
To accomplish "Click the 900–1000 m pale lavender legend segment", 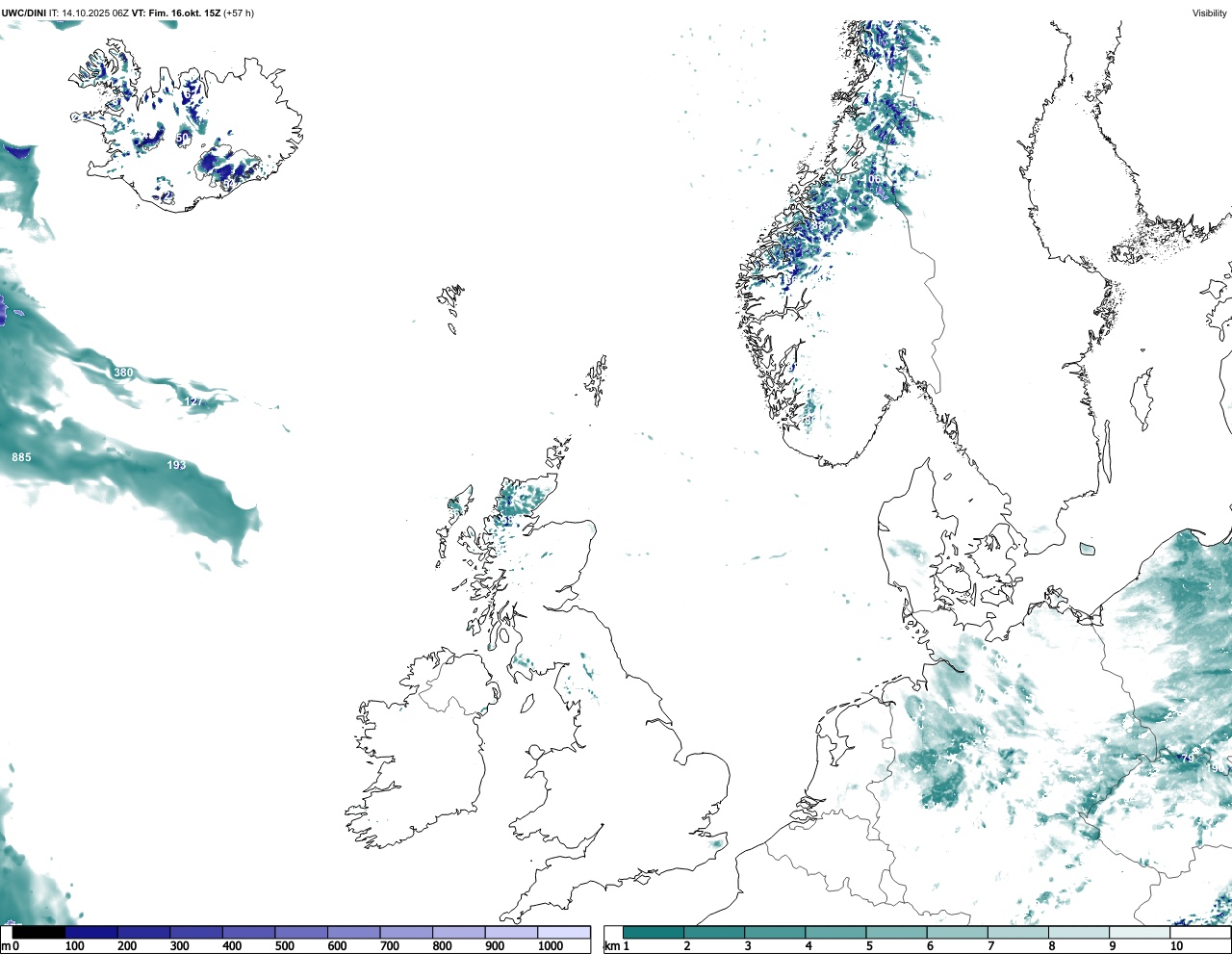I will 511,932.
